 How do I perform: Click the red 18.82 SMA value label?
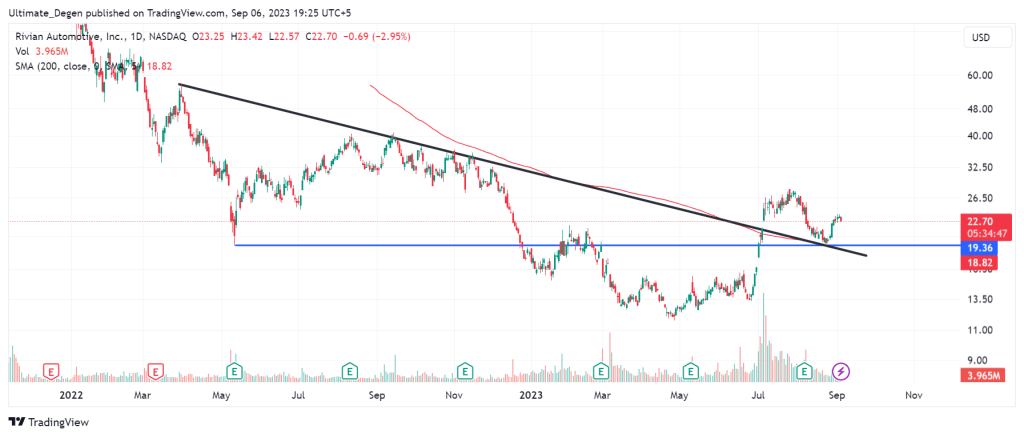tap(980, 263)
